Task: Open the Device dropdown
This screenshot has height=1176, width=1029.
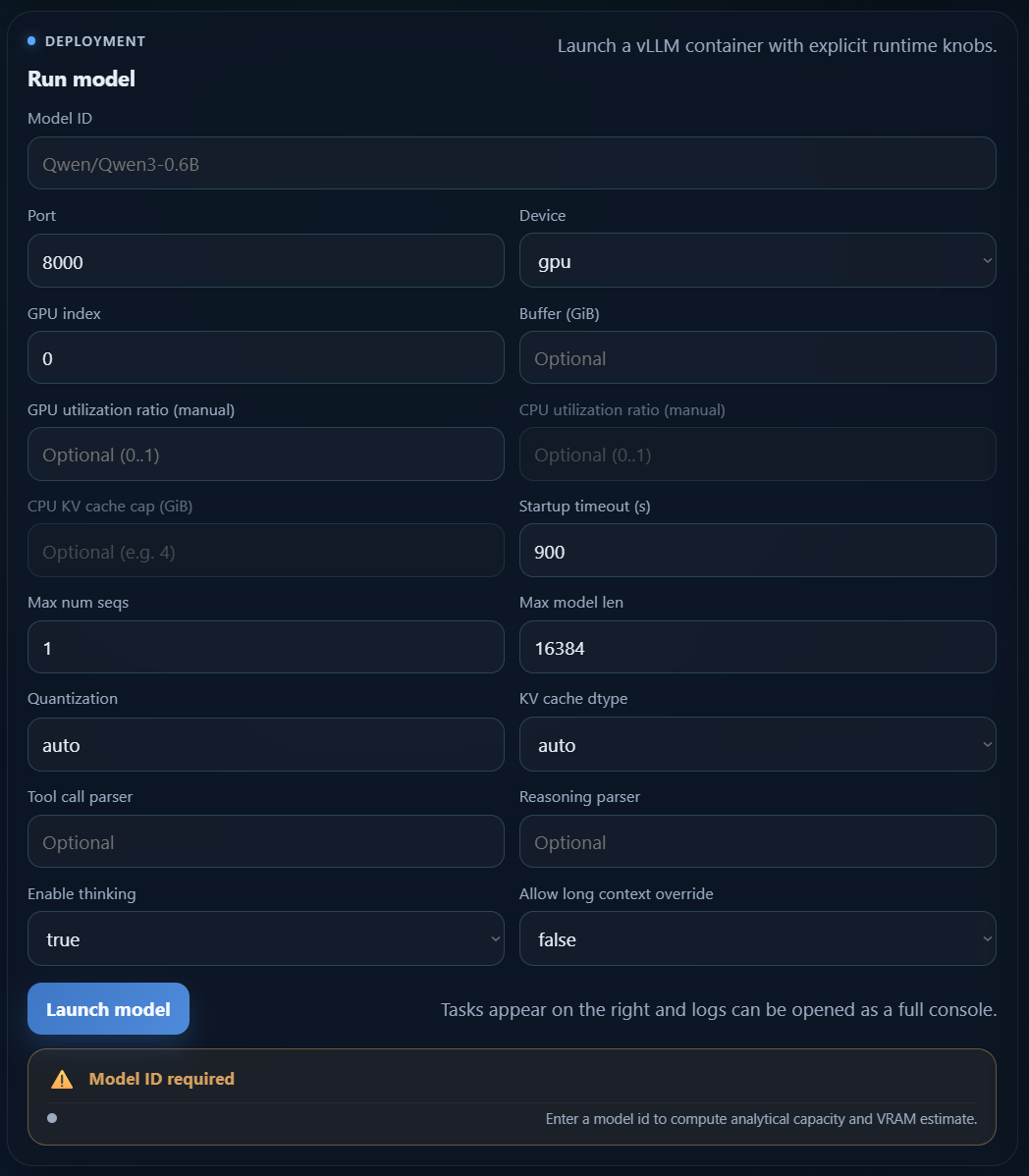Action: 757,261
